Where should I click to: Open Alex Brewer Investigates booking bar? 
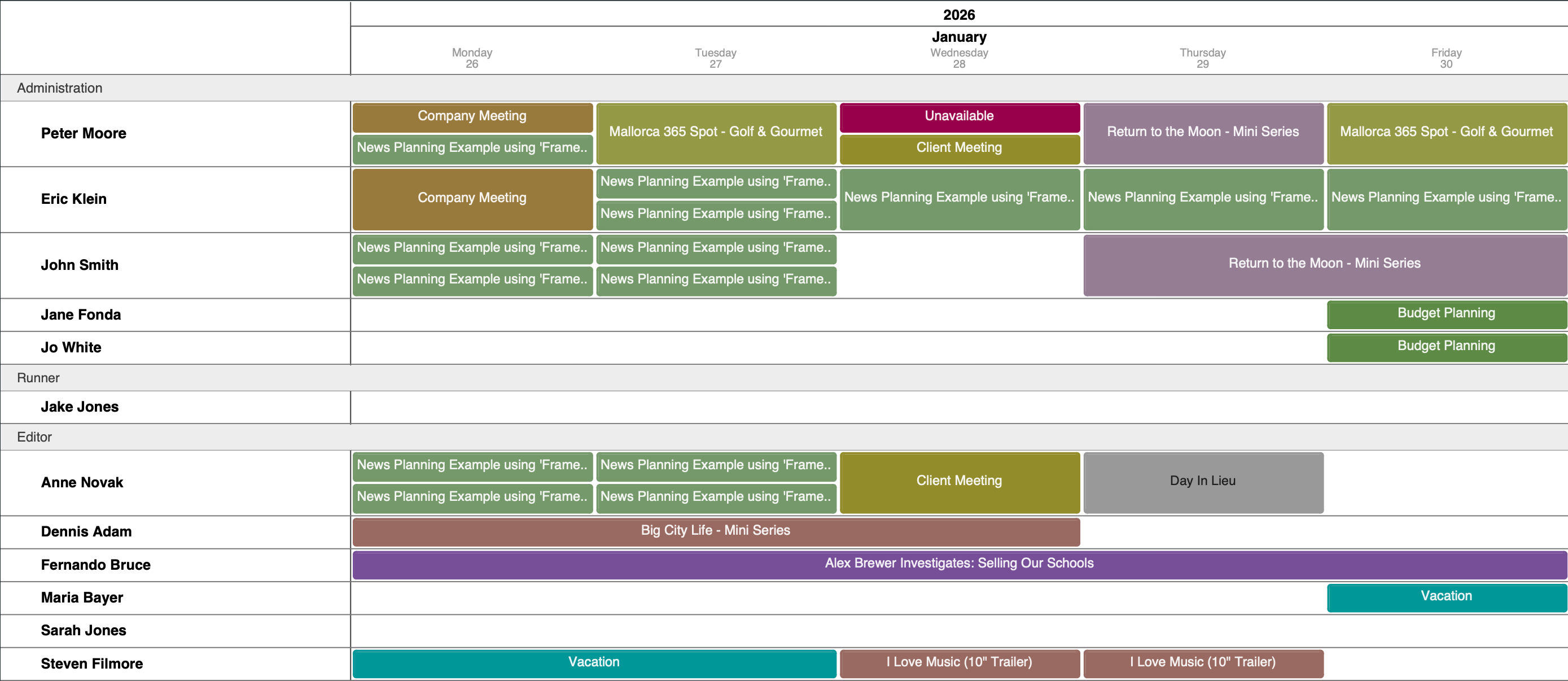pyautogui.click(x=960, y=564)
